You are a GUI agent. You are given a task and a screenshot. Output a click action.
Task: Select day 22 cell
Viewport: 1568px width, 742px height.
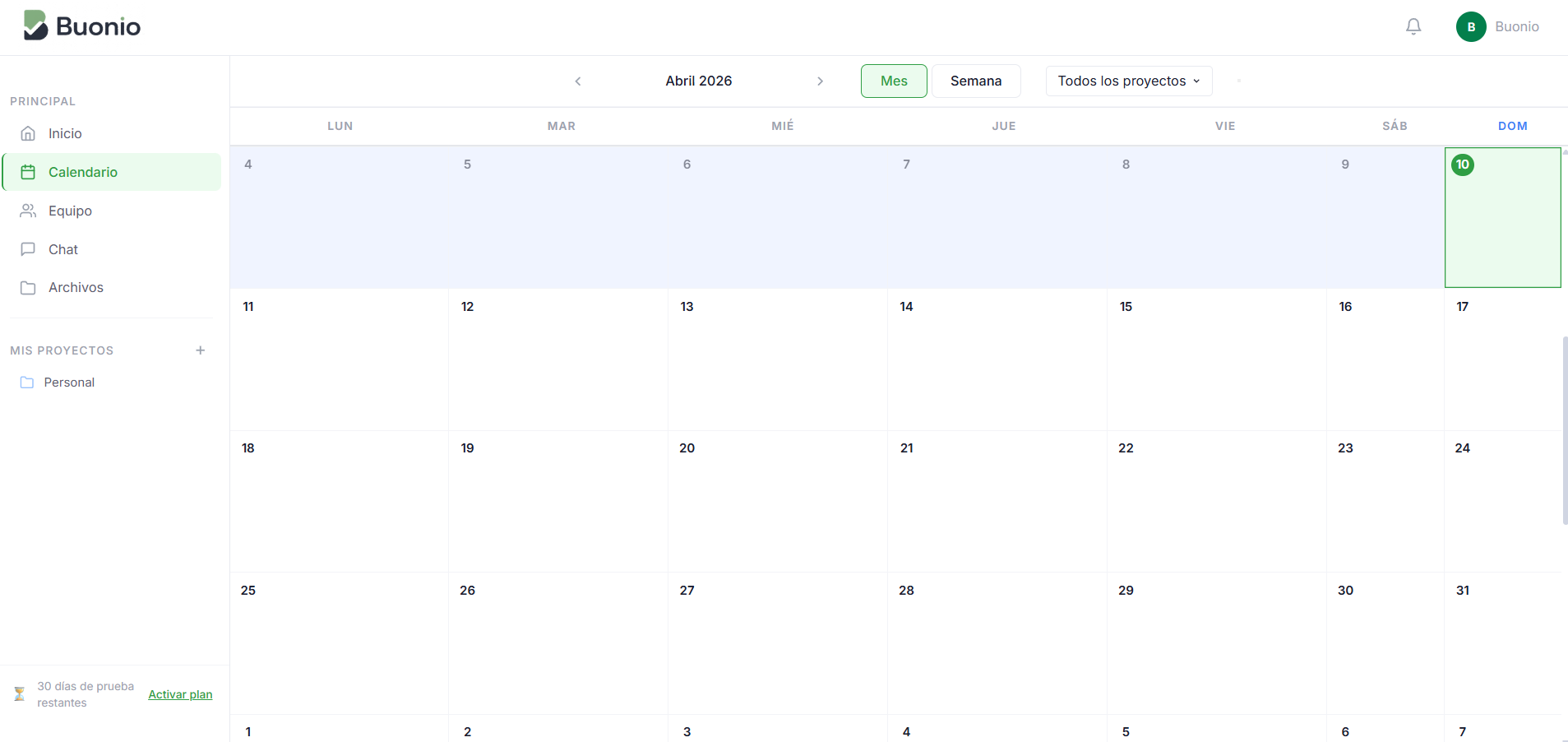point(1217,502)
